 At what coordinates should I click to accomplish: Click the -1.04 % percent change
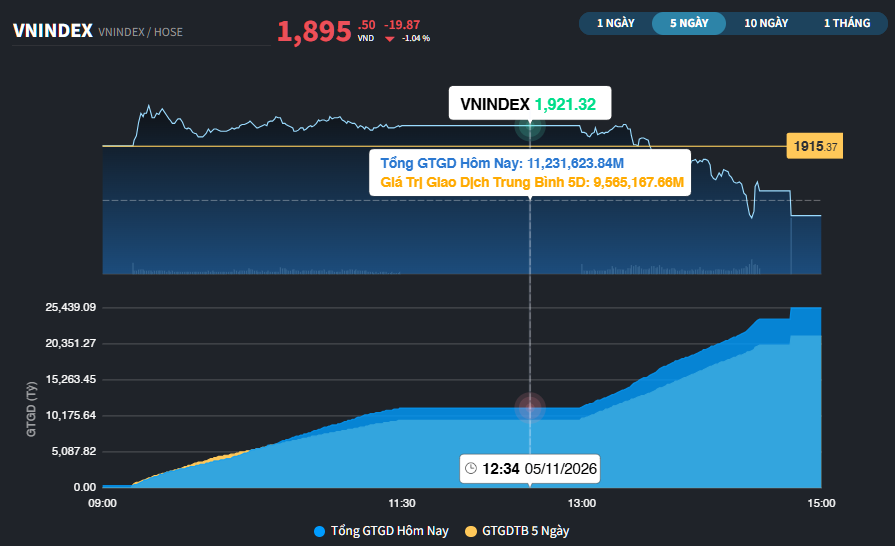click(x=416, y=38)
